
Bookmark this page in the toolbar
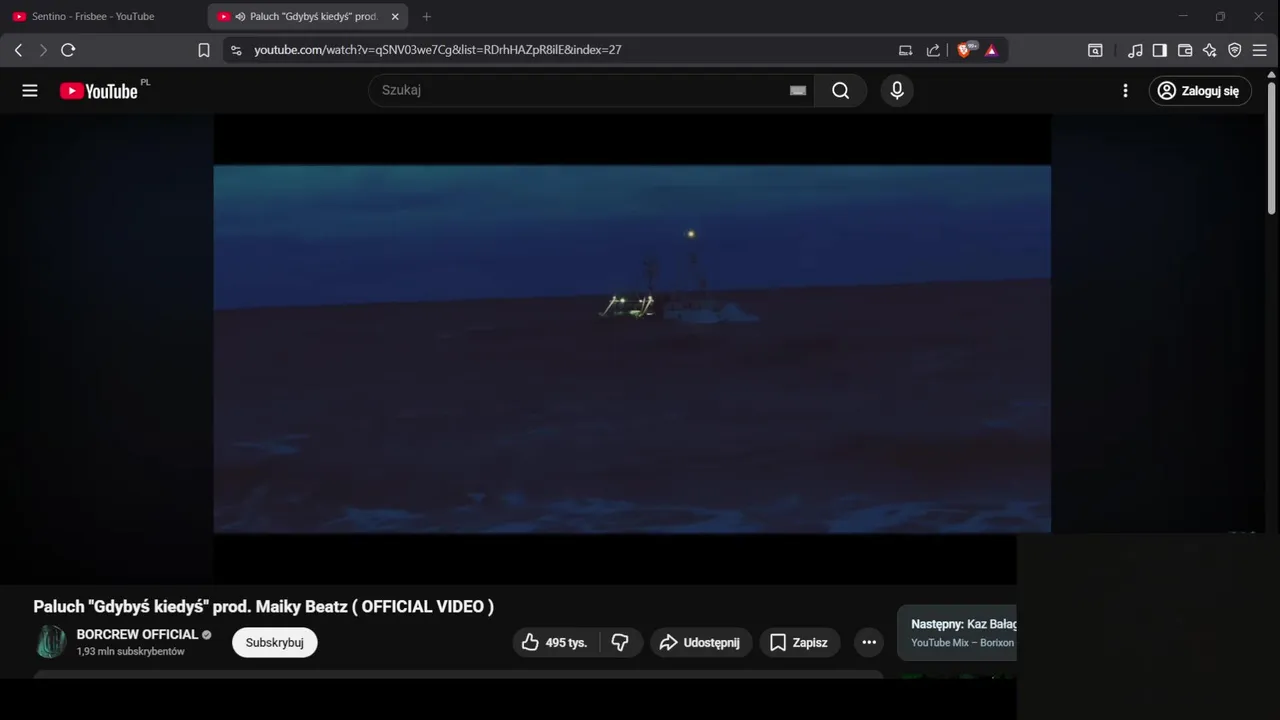point(204,50)
